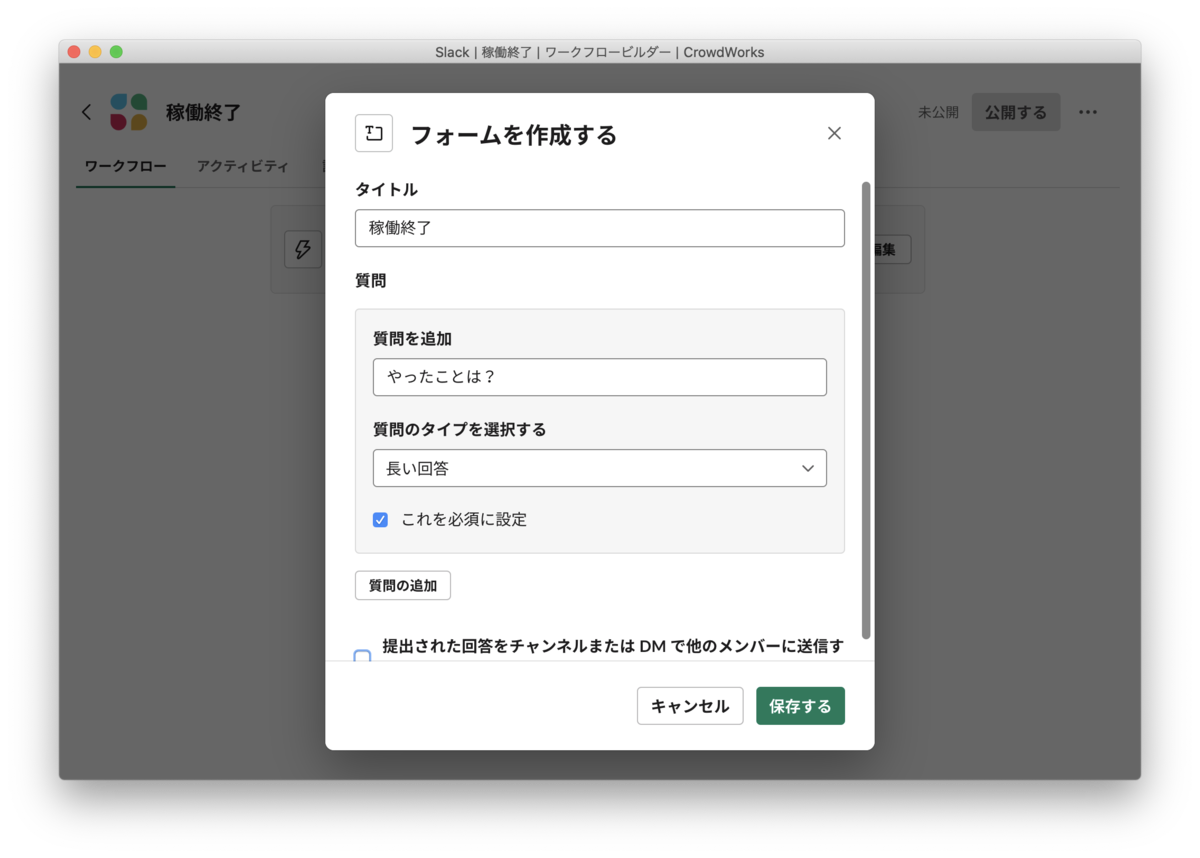Check the 提出された回答をチャンネル checkbox
The image size is (1200, 858).
(362, 656)
